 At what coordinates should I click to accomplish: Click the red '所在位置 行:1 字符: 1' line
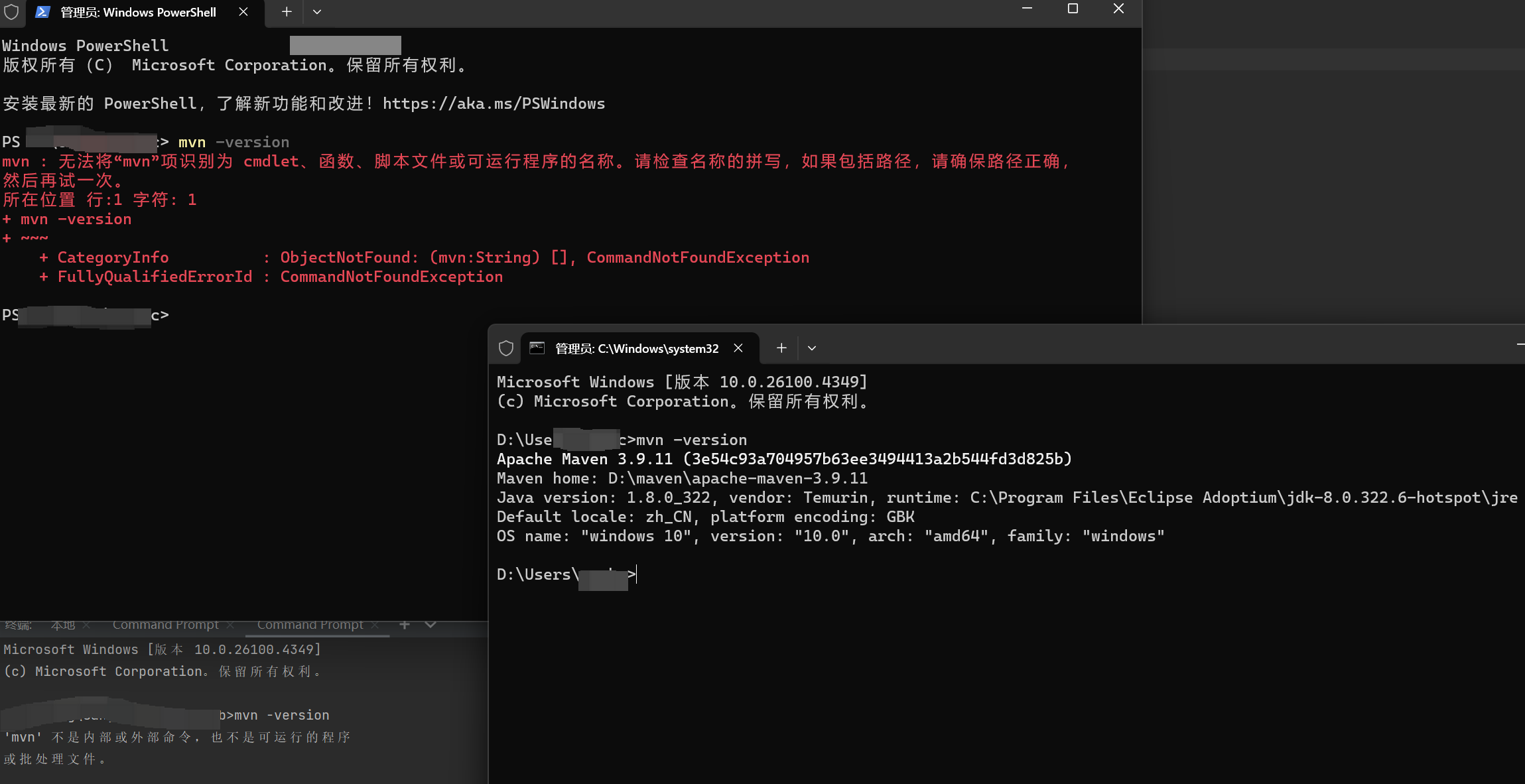pos(99,200)
